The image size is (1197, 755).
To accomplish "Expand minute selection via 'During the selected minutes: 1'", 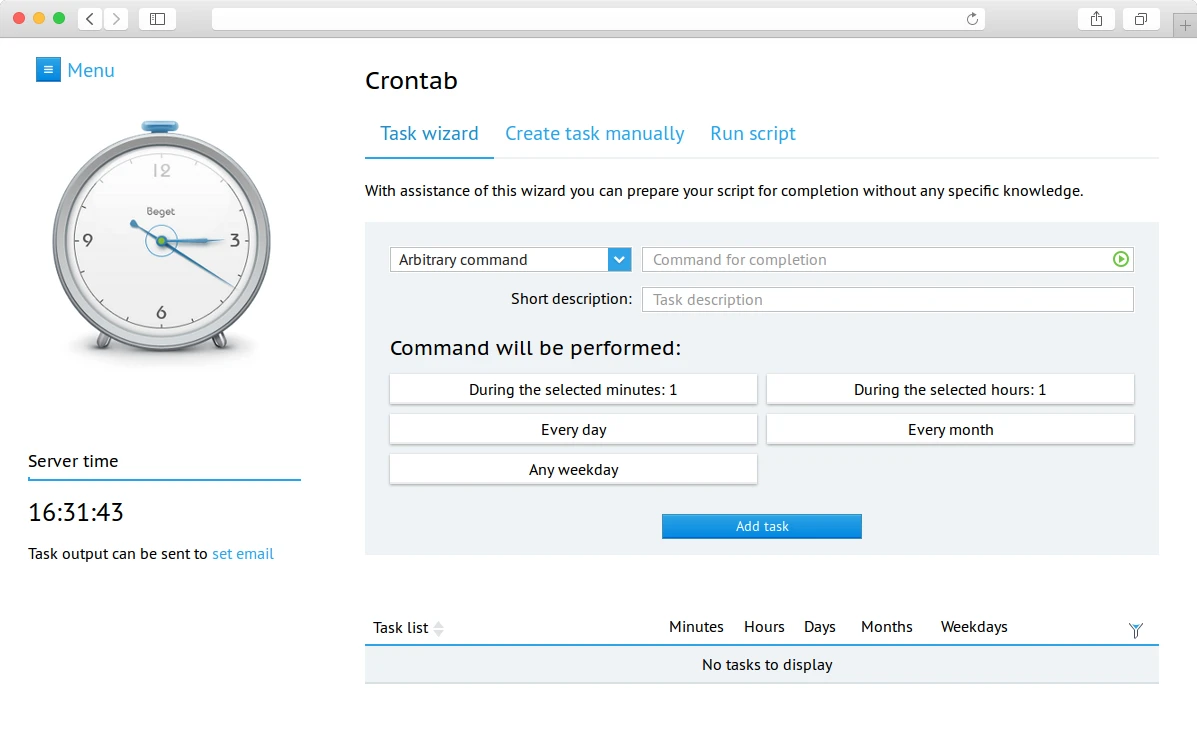I will 573,389.
